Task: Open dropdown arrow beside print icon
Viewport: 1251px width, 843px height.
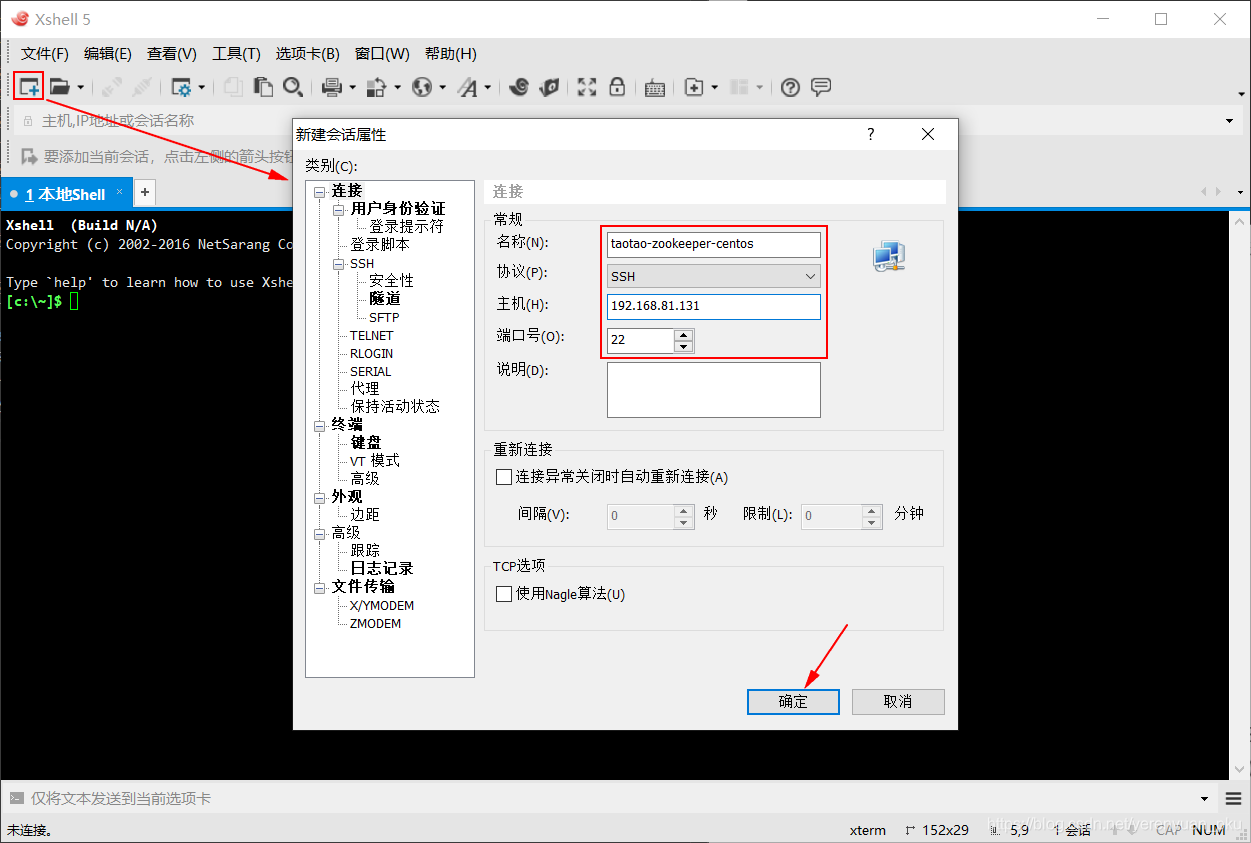Action: pyautogui.click(x=353, y=87)
